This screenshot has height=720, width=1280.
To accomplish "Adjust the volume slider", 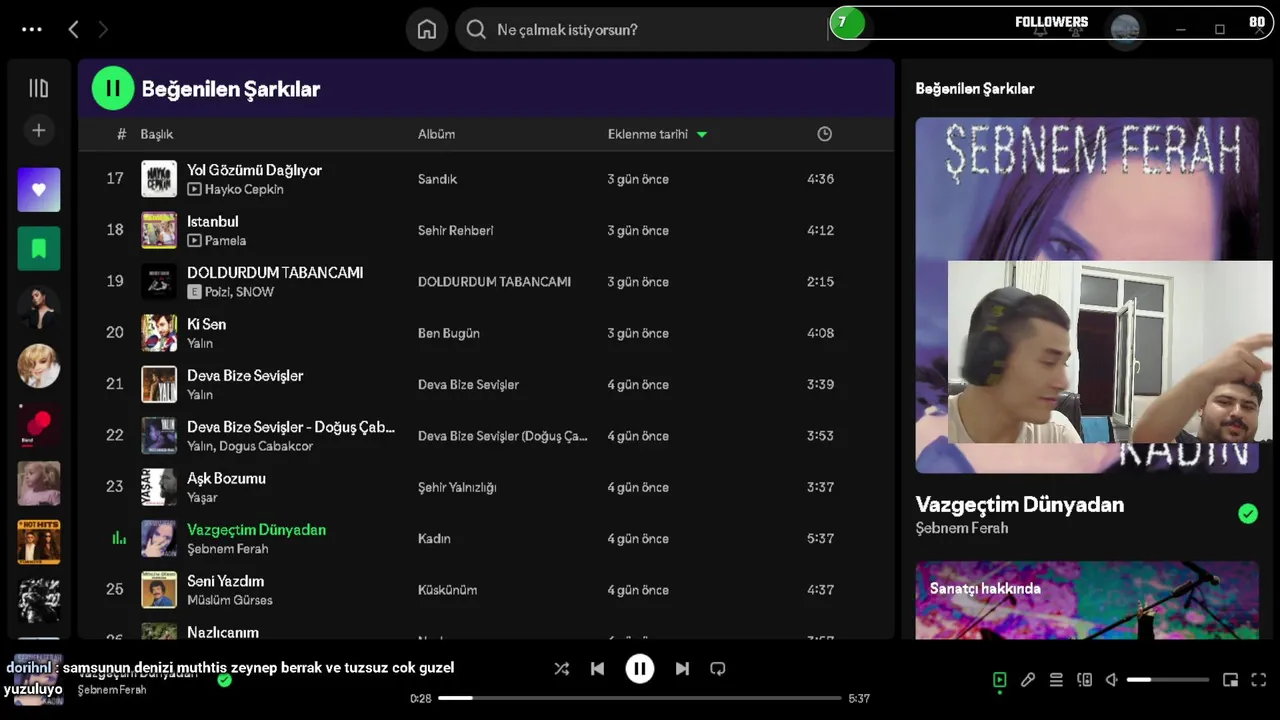I will click(x=1167, y=680).
